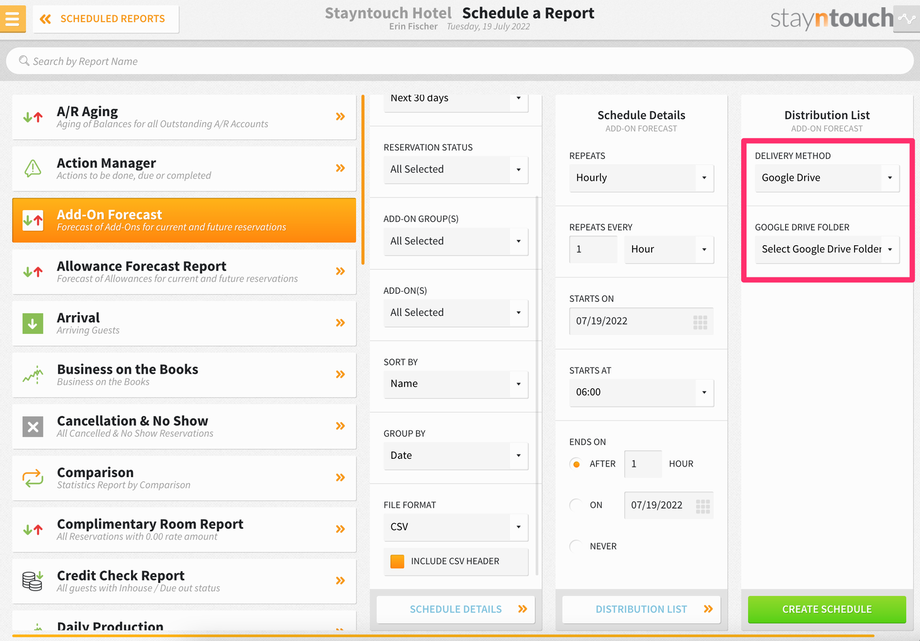Open the Ends On calendar grid icon

coord(703,506)
